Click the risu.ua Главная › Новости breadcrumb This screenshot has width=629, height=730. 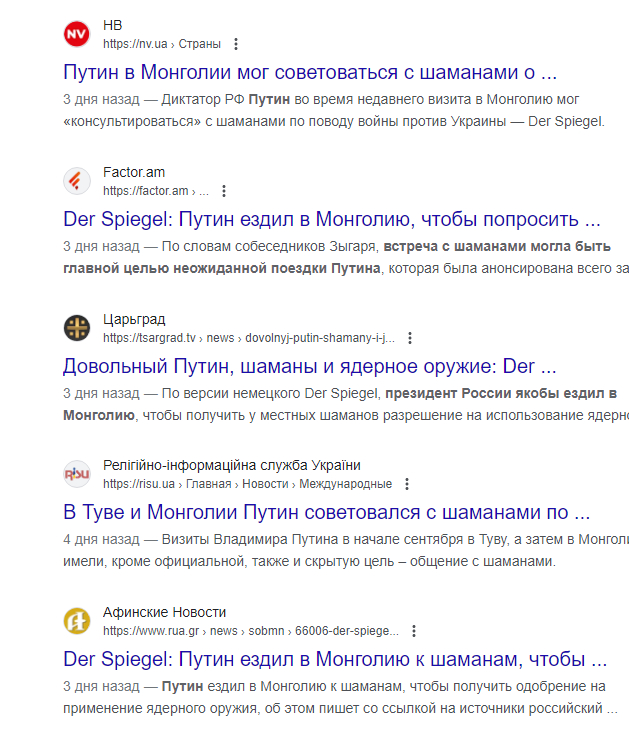click(248, 484)
